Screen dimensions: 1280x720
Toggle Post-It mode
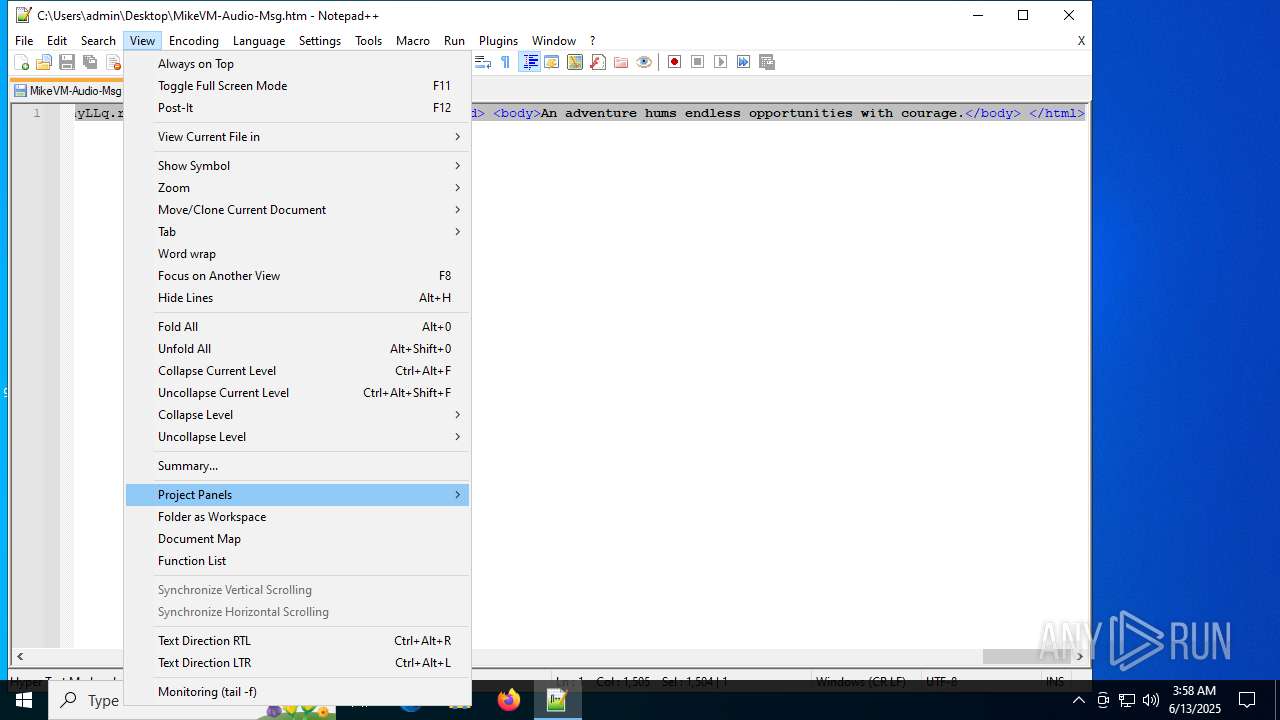(x=297, y=108)
